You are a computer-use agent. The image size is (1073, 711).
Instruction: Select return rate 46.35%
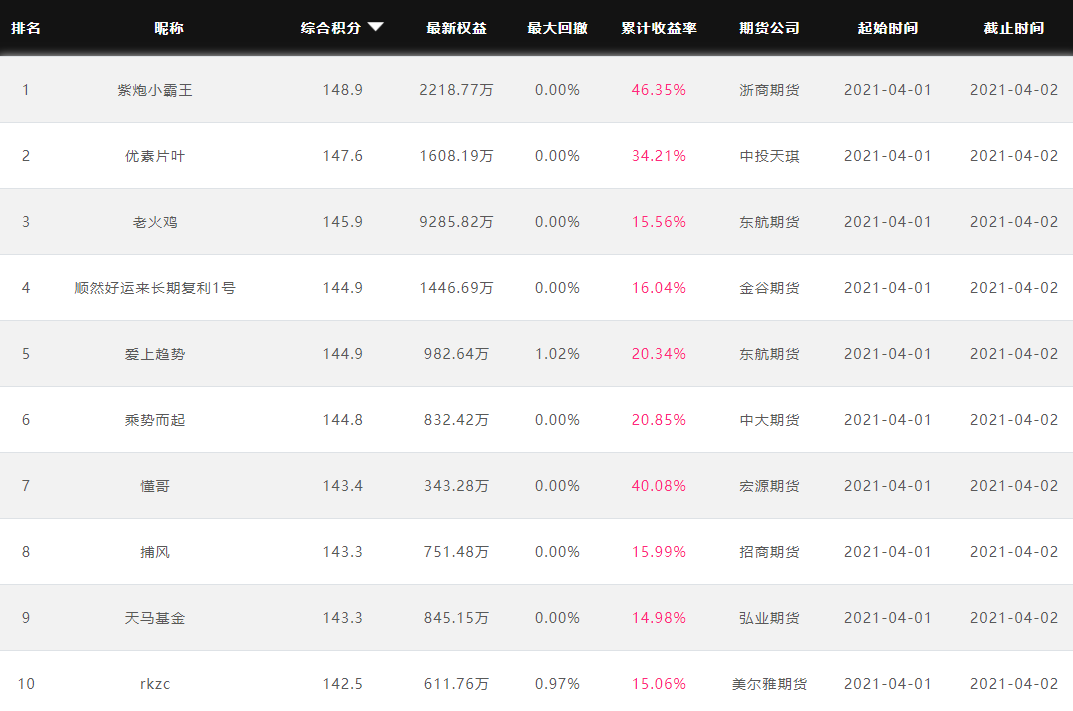click(x=659, y=90)
